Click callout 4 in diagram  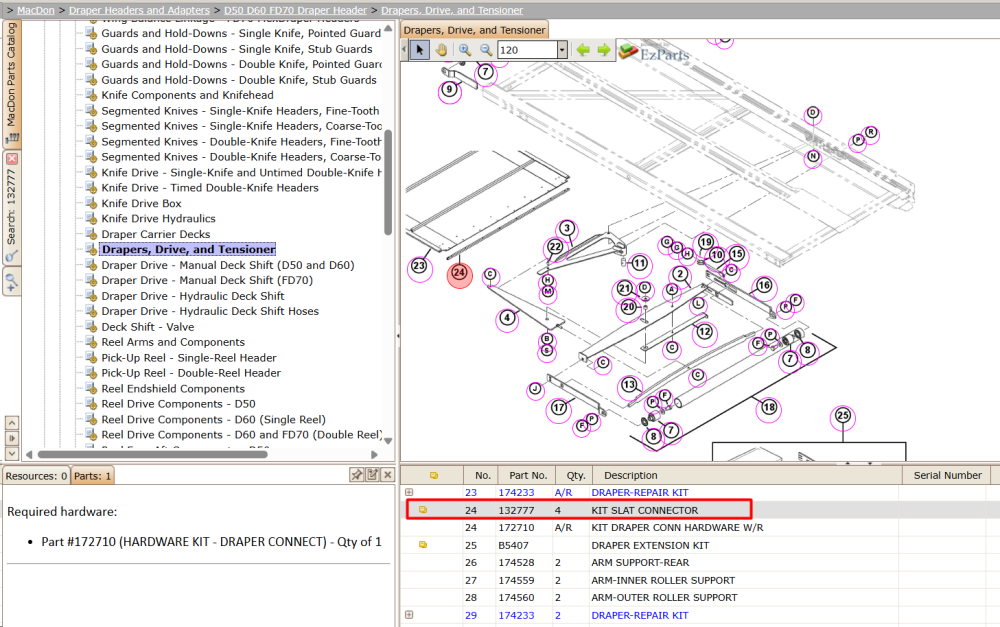tap(507, 318)
